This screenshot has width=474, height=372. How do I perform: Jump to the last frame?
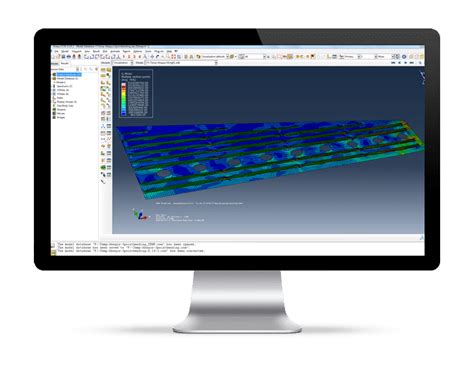click(x=412, y=63)
